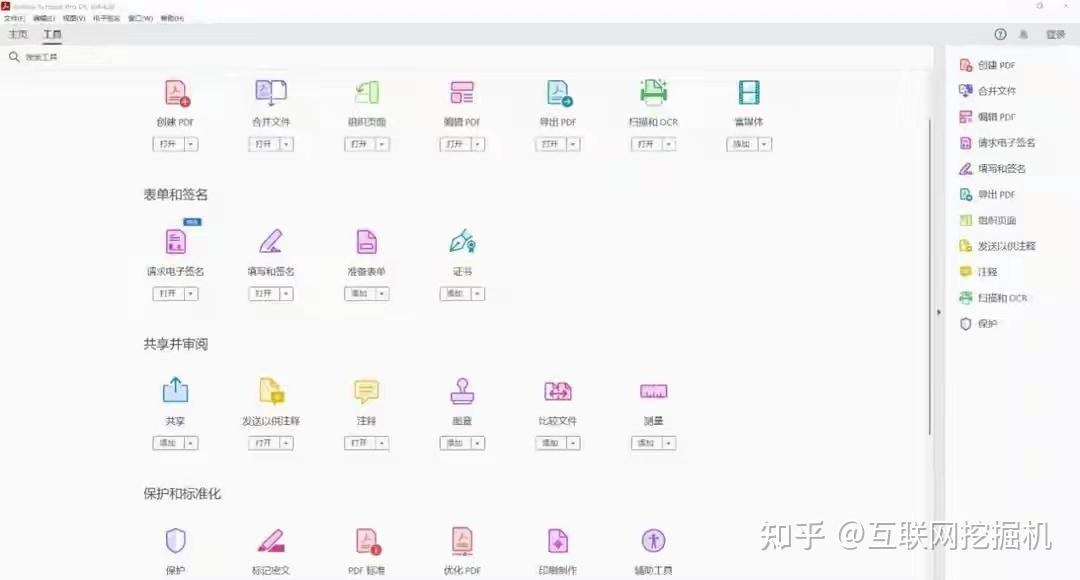Screen dimensions: 1080x580
Task: Select the 比较文件 tool icon
Action: 558,391
